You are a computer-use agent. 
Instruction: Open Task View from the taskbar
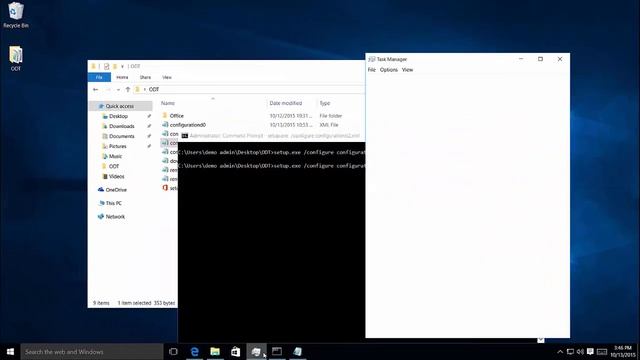tap(173, 351)
